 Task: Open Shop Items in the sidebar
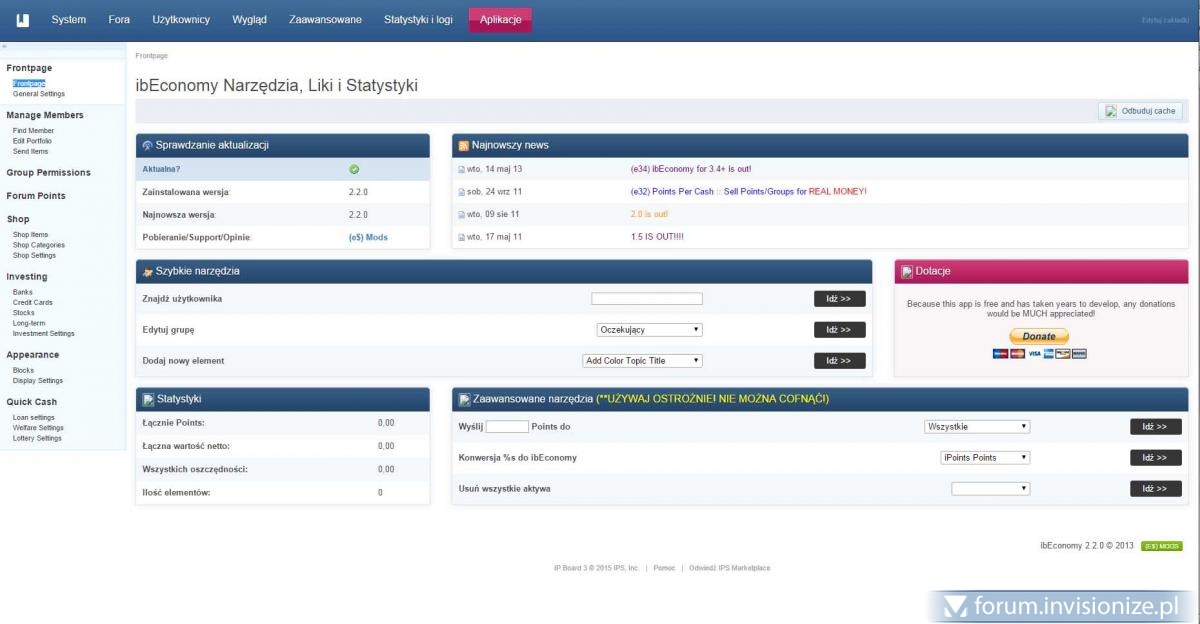[30, 234]
